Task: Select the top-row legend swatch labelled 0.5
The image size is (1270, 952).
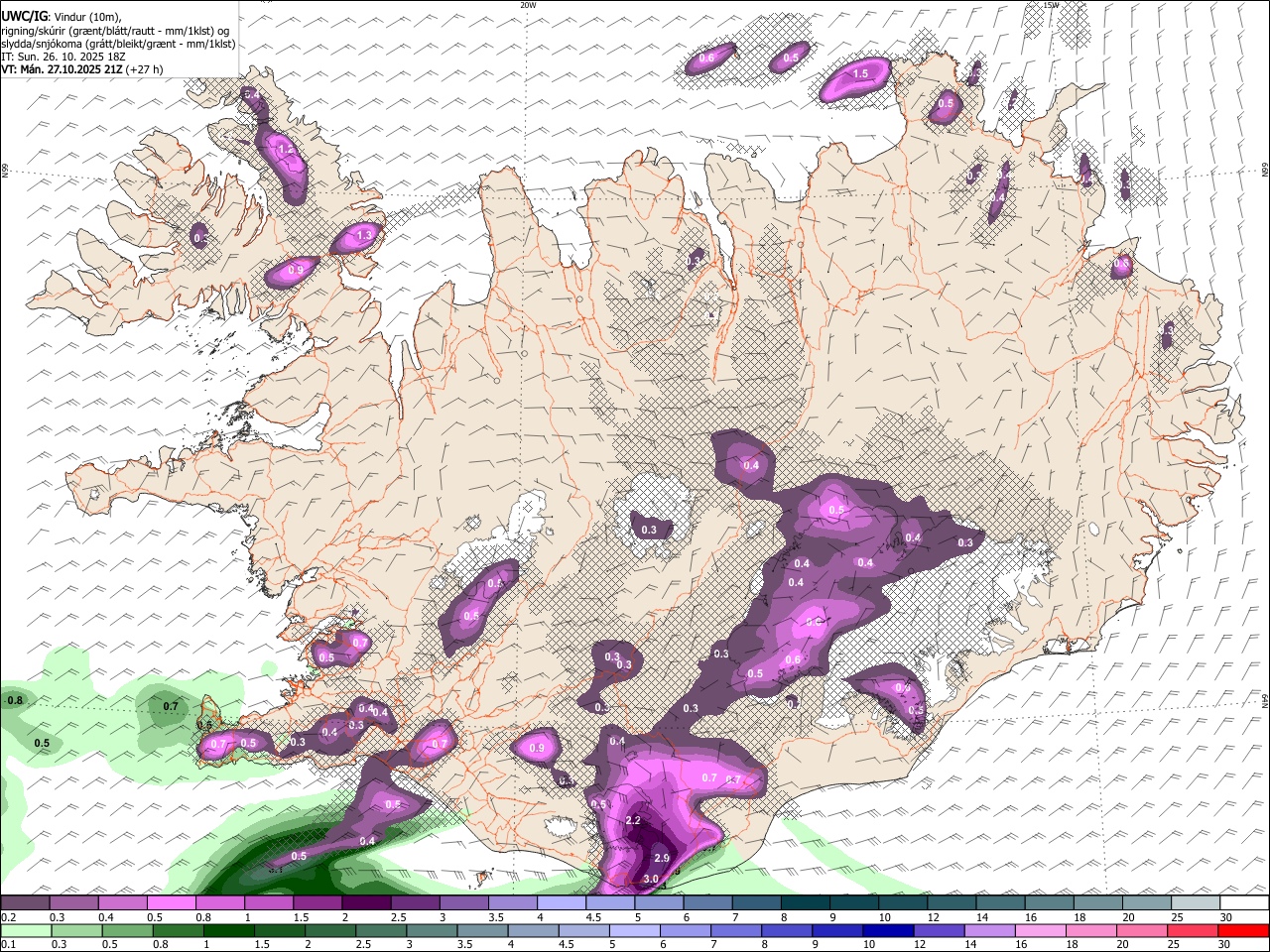Action: 171,902
